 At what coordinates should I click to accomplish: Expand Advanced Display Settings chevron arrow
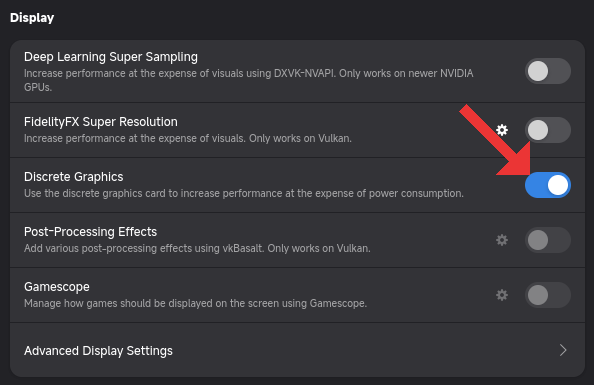pyautogui.click(x=563, y=350)
